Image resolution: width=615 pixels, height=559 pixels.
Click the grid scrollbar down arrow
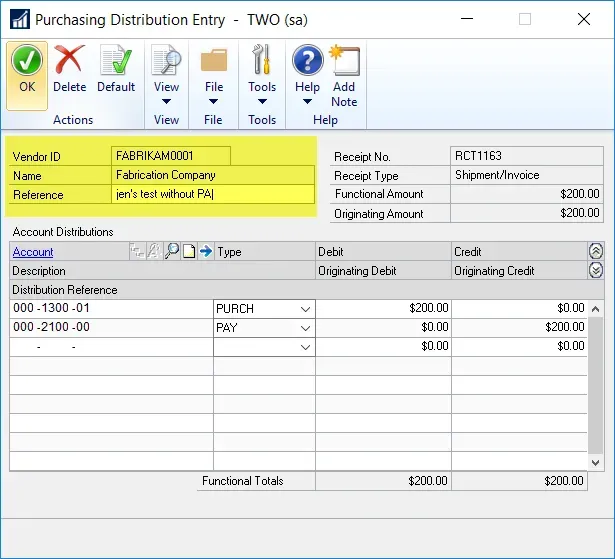(596, 463)
